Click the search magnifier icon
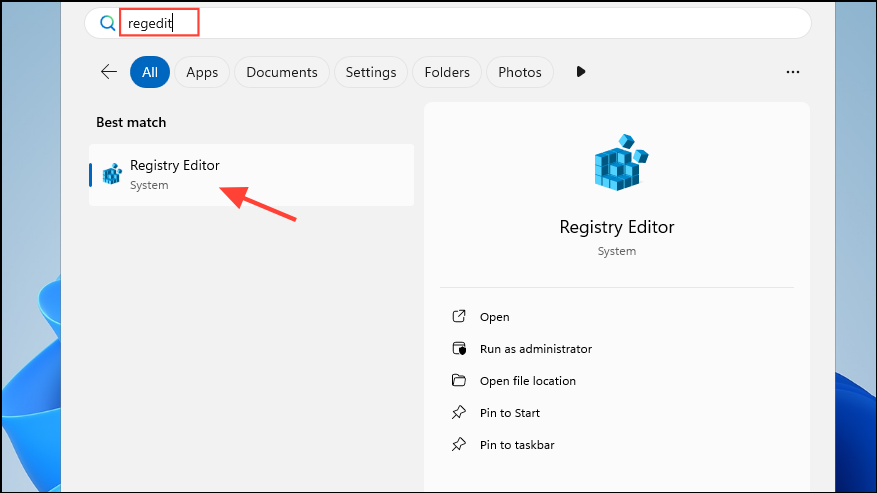Screen dimensions: 877x493 click(x=107, y=23)
